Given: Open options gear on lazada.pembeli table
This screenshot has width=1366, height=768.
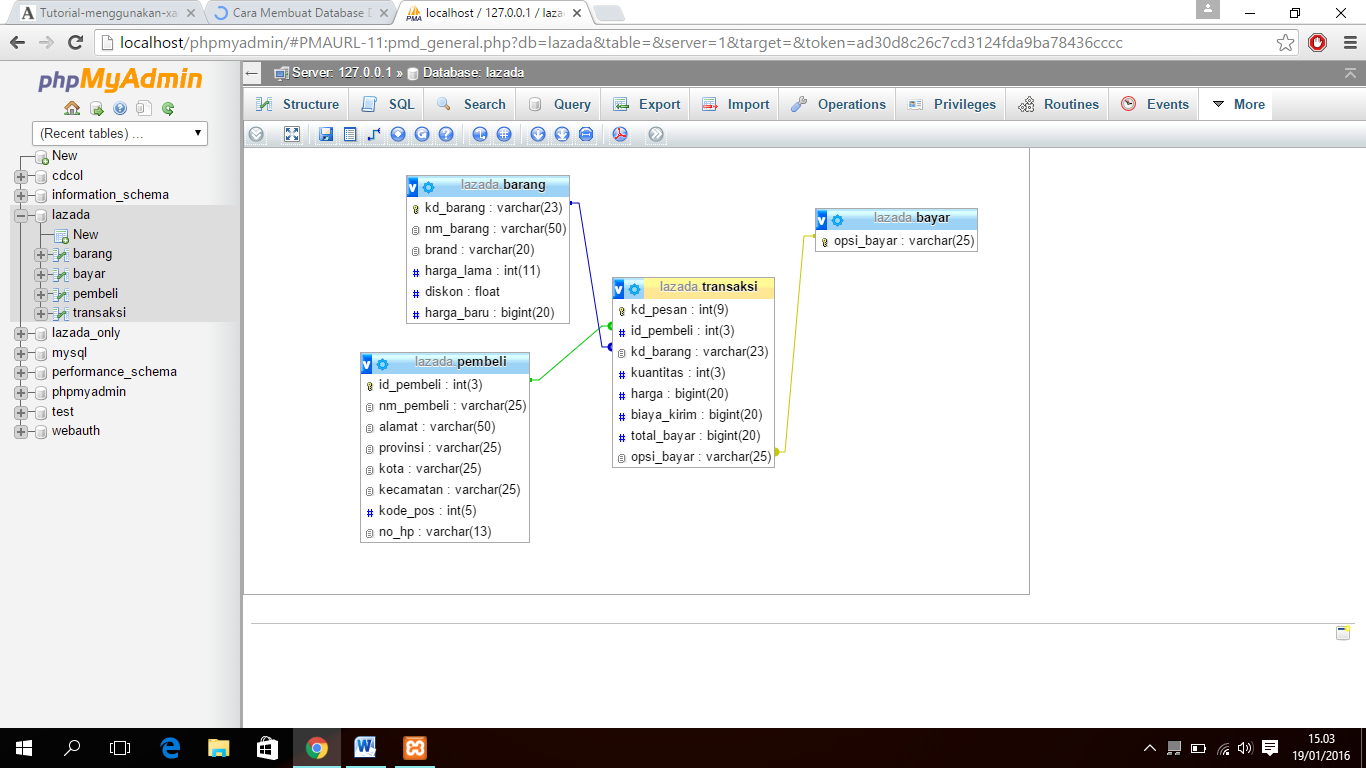Looking at the screenshot, I should tap(382, 364).
